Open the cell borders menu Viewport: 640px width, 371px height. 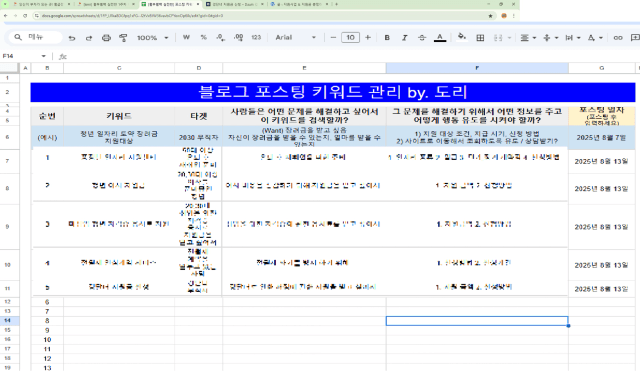480,38
